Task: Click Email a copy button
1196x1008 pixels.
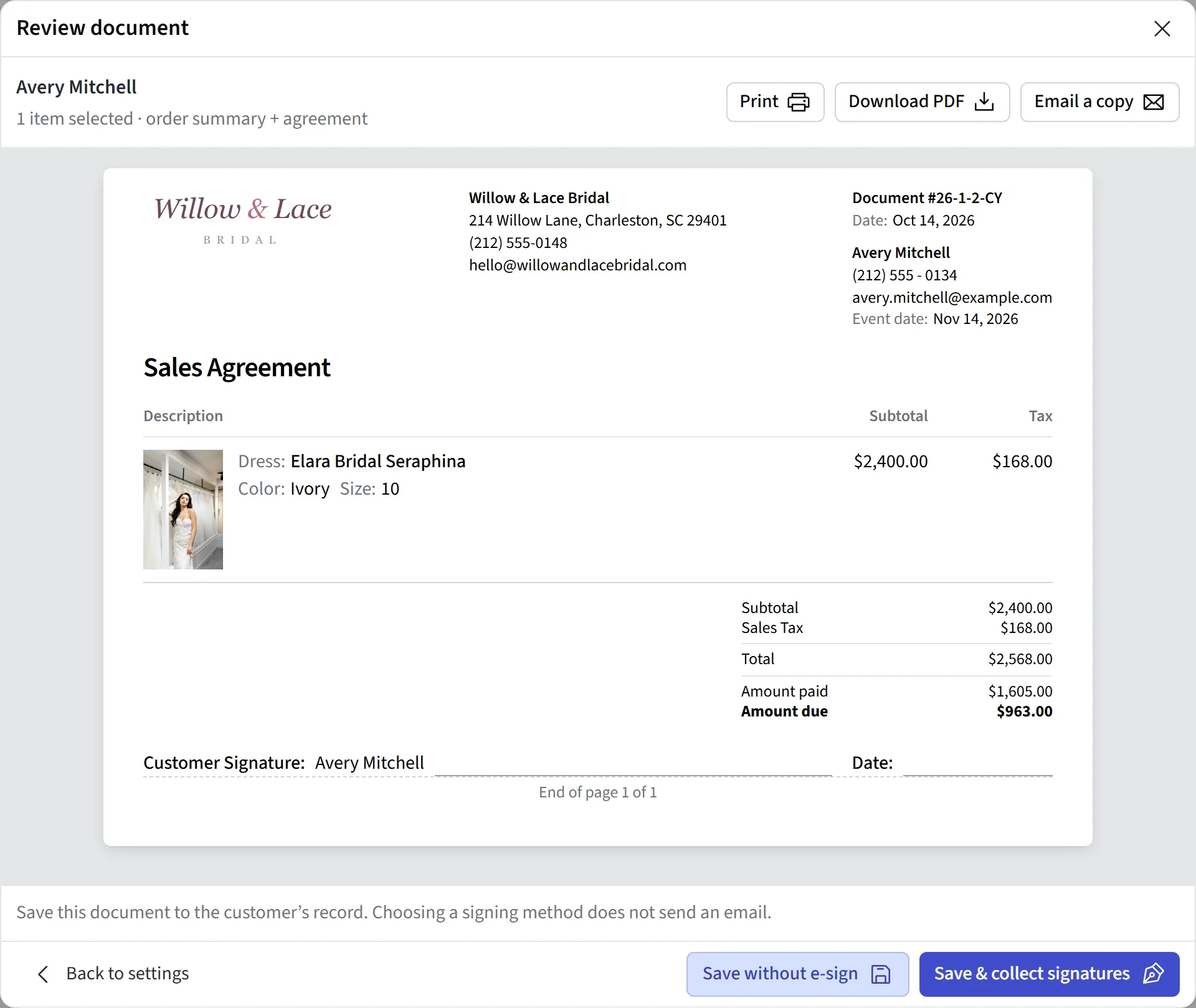Action: pyautogui.click(x=1099, y=102)
